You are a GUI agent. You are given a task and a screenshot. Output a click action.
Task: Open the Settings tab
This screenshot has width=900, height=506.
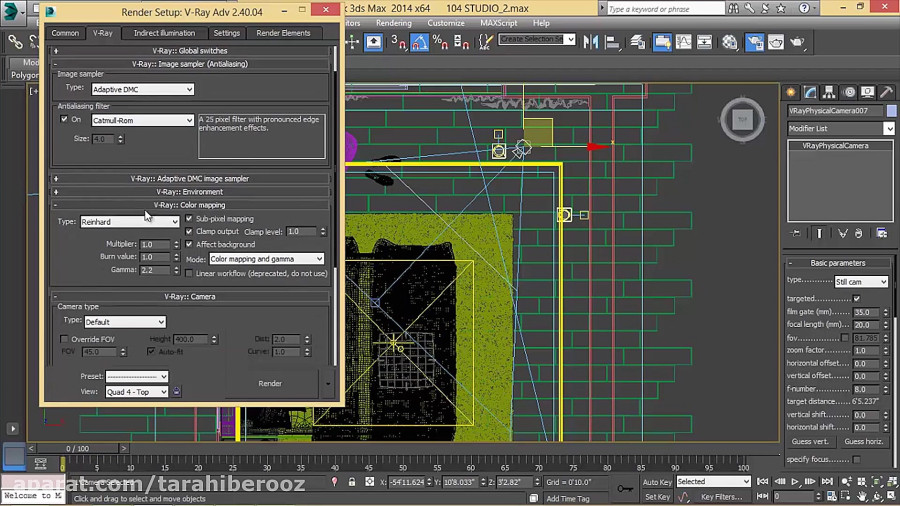point(227,33)
